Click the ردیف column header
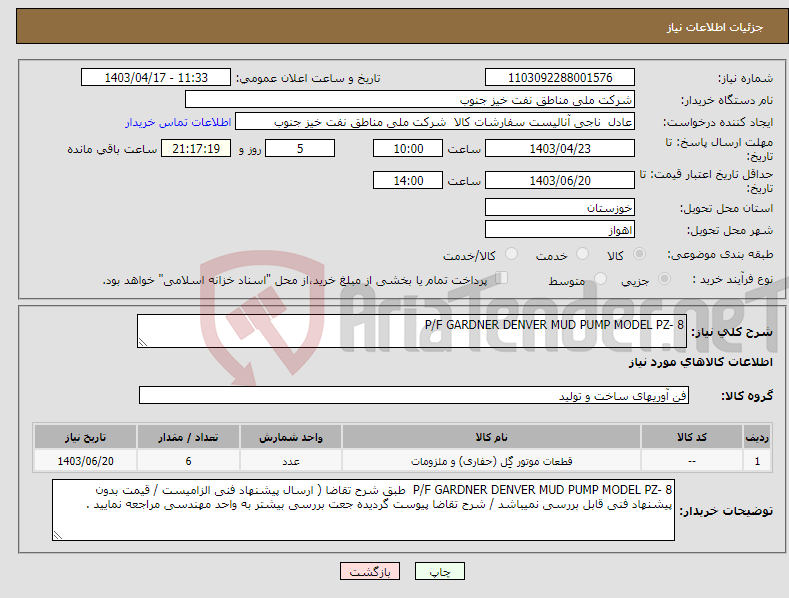This screenshot has height=598, width=789. coord(757,437)
